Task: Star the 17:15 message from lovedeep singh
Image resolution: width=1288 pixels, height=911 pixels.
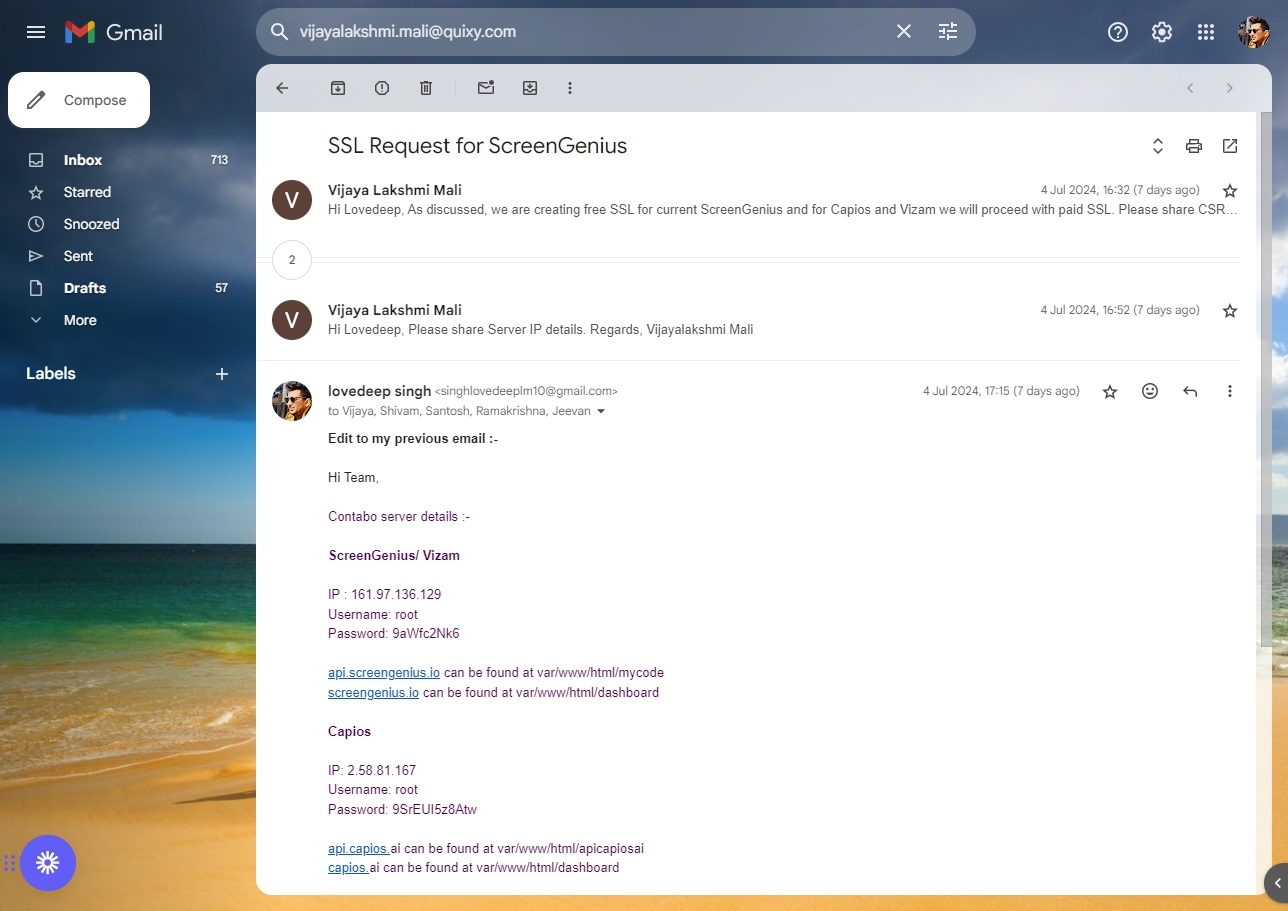Action: point(1110,392)
